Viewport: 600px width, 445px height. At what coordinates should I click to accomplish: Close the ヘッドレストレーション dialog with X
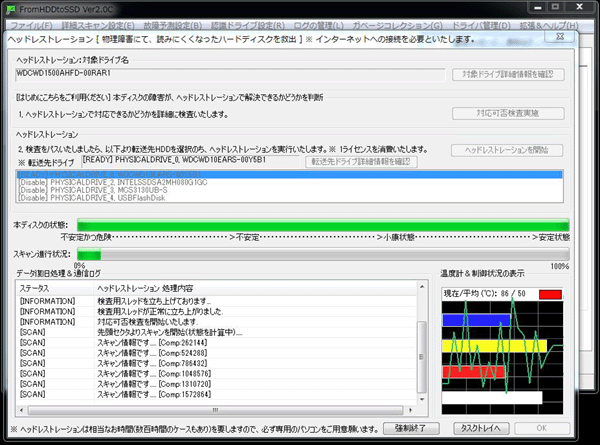point(560,36)
